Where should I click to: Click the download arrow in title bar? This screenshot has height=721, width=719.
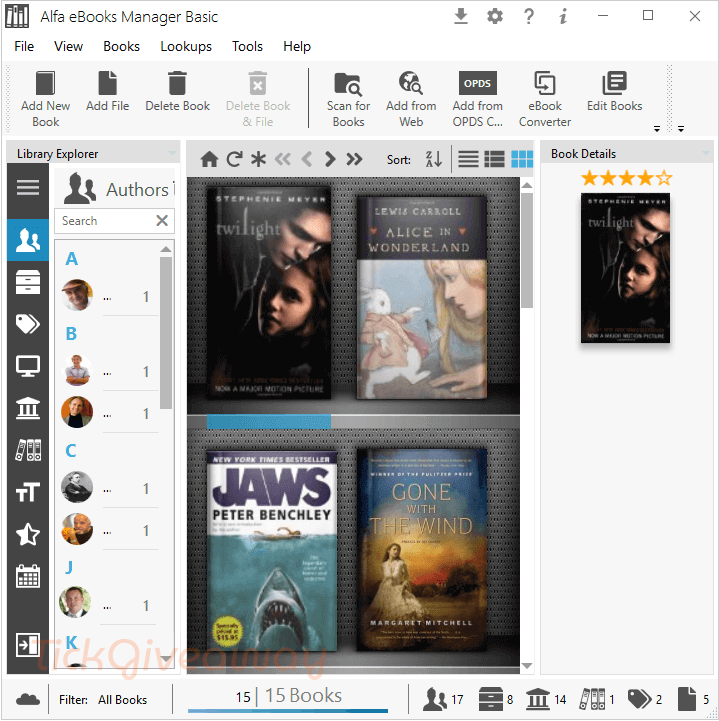coord(461,17)
